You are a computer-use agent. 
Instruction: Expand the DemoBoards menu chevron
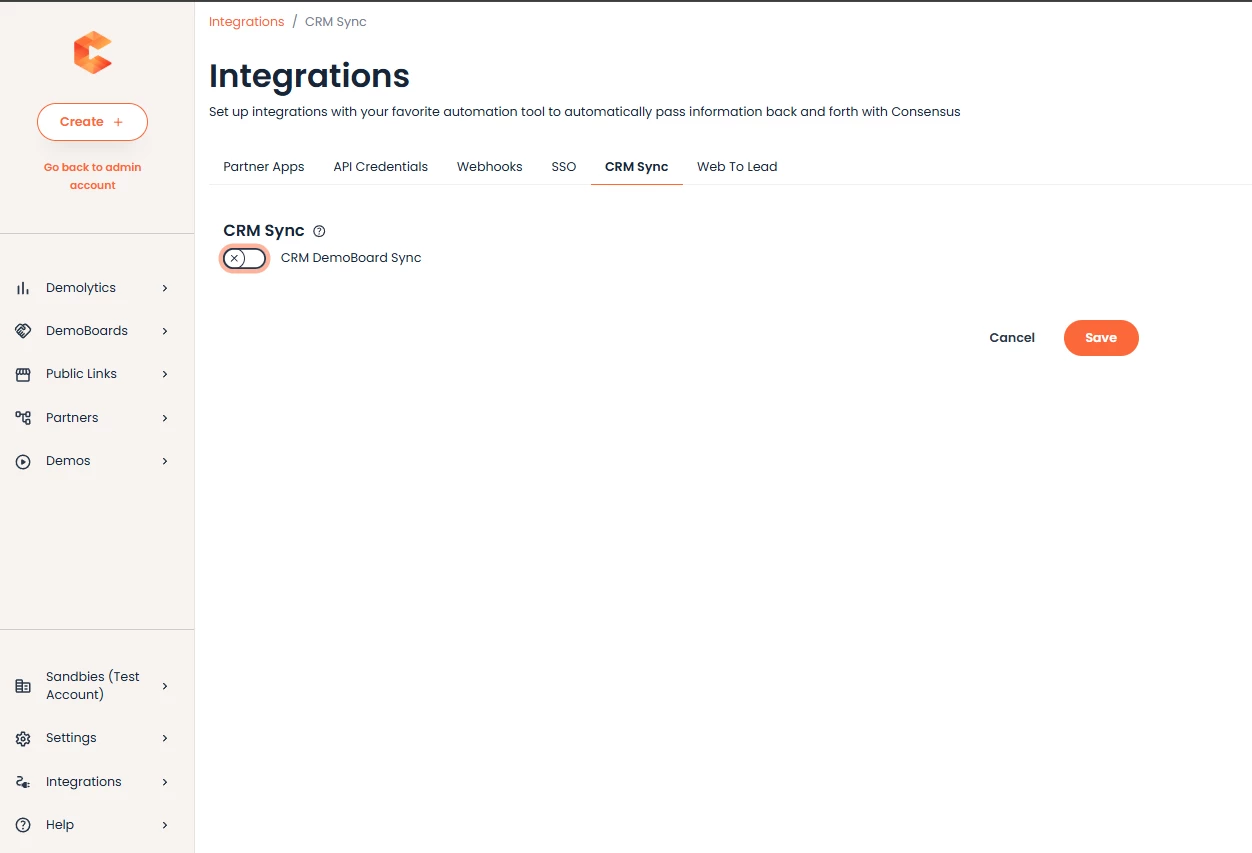165,331
